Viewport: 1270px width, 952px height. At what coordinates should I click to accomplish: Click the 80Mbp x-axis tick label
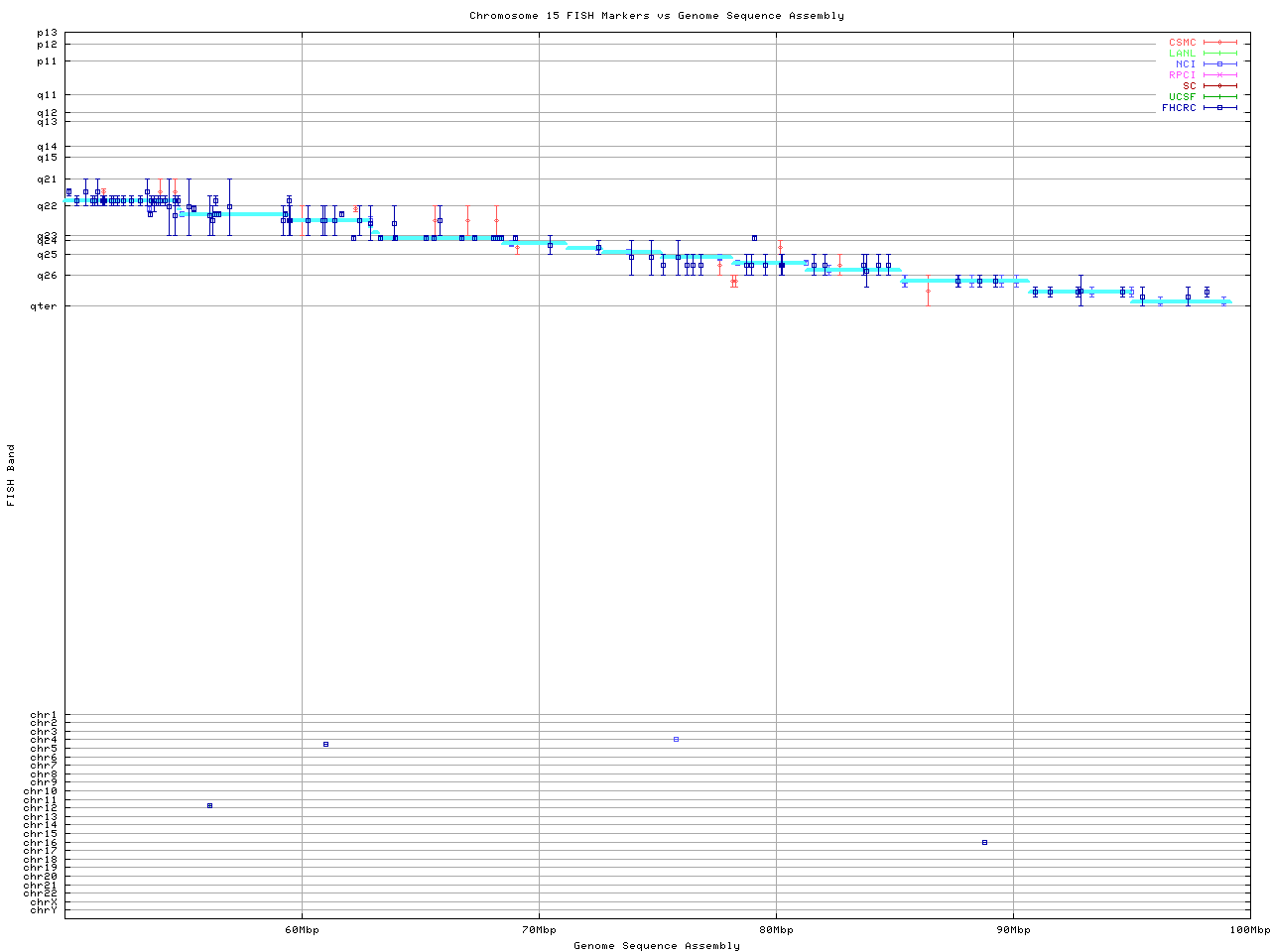(x=776, y=930)
